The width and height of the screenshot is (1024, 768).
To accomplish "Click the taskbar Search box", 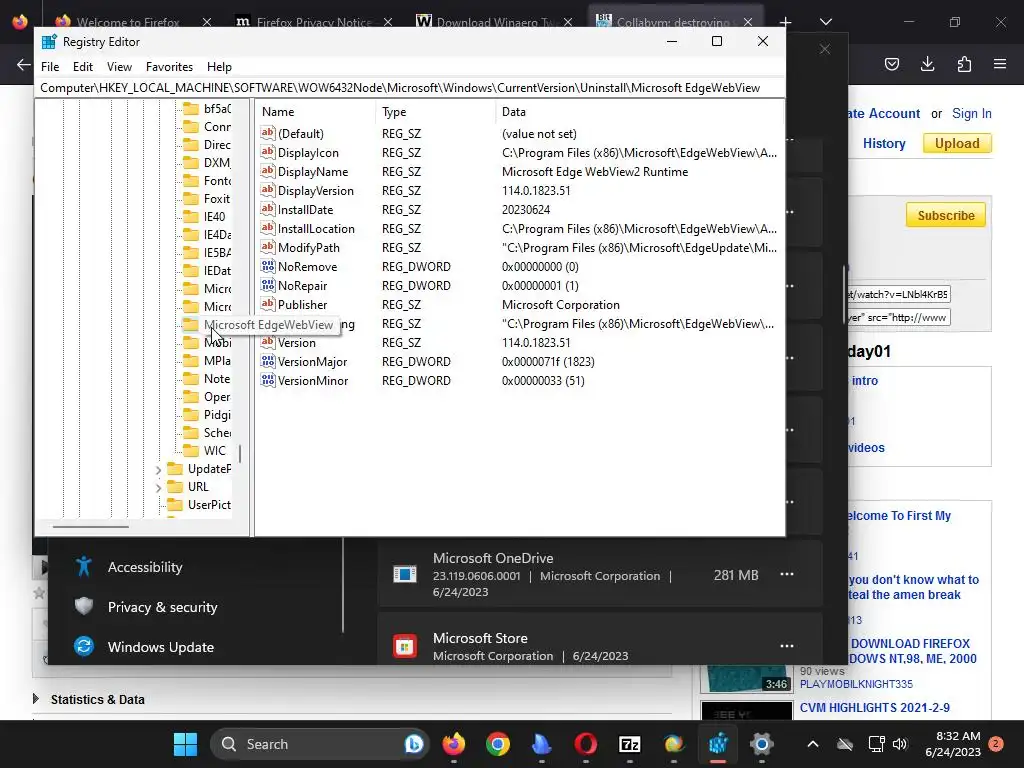I will click(x=320, y=744).
